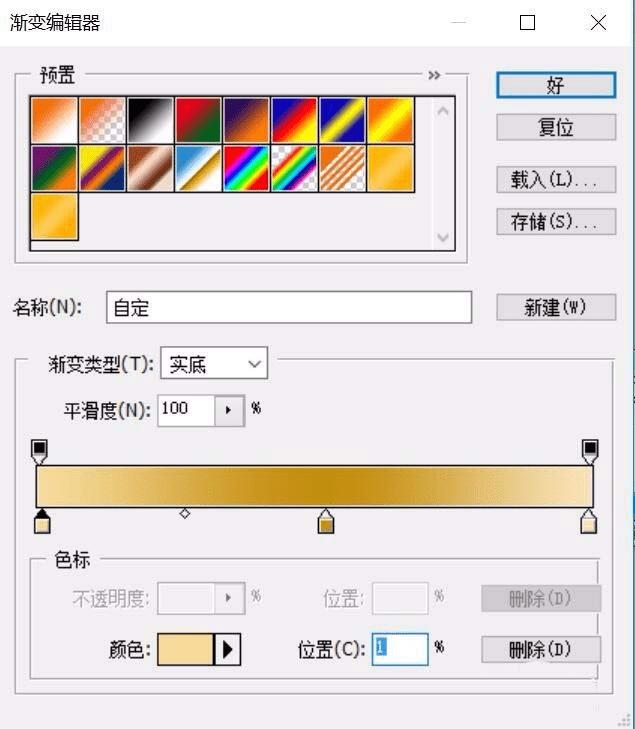Open the presets flyout menu arrows
Image resolution: width=635 pixels, height=729 pixels.
click(x=434, y=75)
